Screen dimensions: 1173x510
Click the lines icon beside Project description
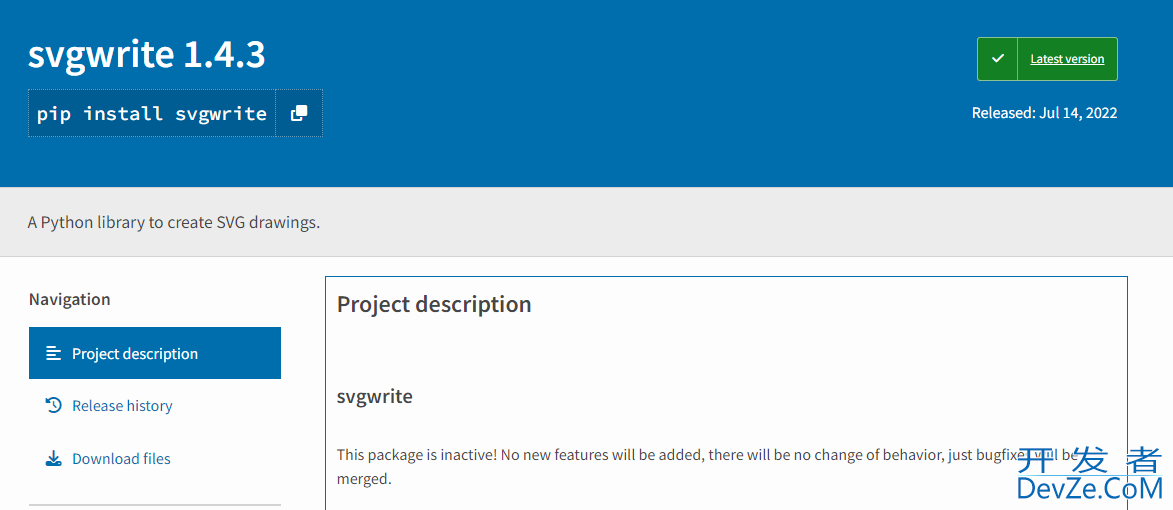tap(53, 353)
